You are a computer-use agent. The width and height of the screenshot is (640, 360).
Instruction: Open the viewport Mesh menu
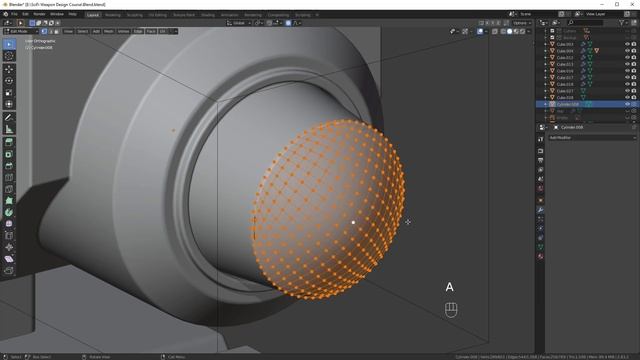[x=109, y=31]
